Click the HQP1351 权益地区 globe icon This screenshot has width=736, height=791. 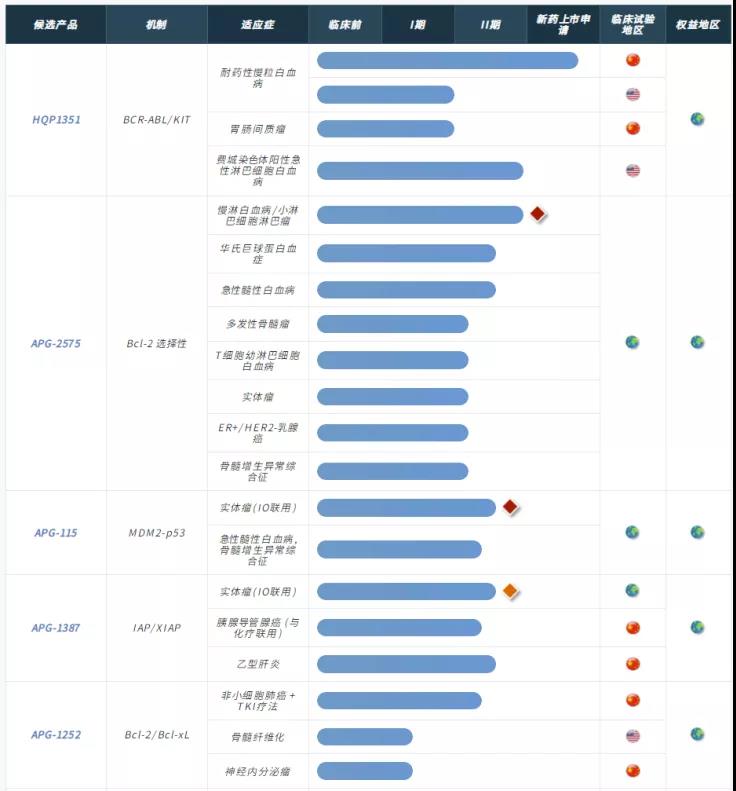697,119
